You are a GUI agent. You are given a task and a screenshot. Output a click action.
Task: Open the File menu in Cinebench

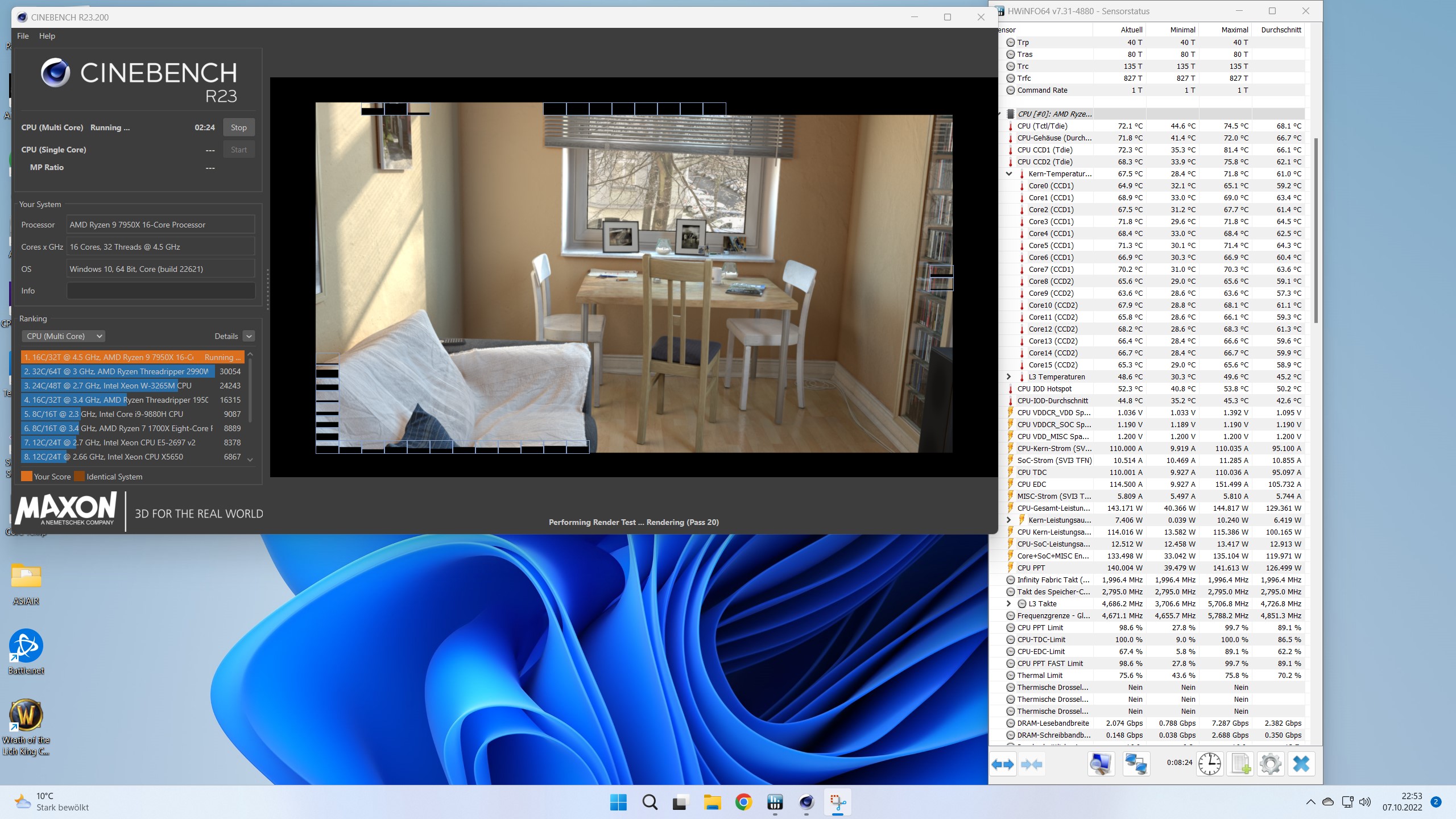click(23, 36)
